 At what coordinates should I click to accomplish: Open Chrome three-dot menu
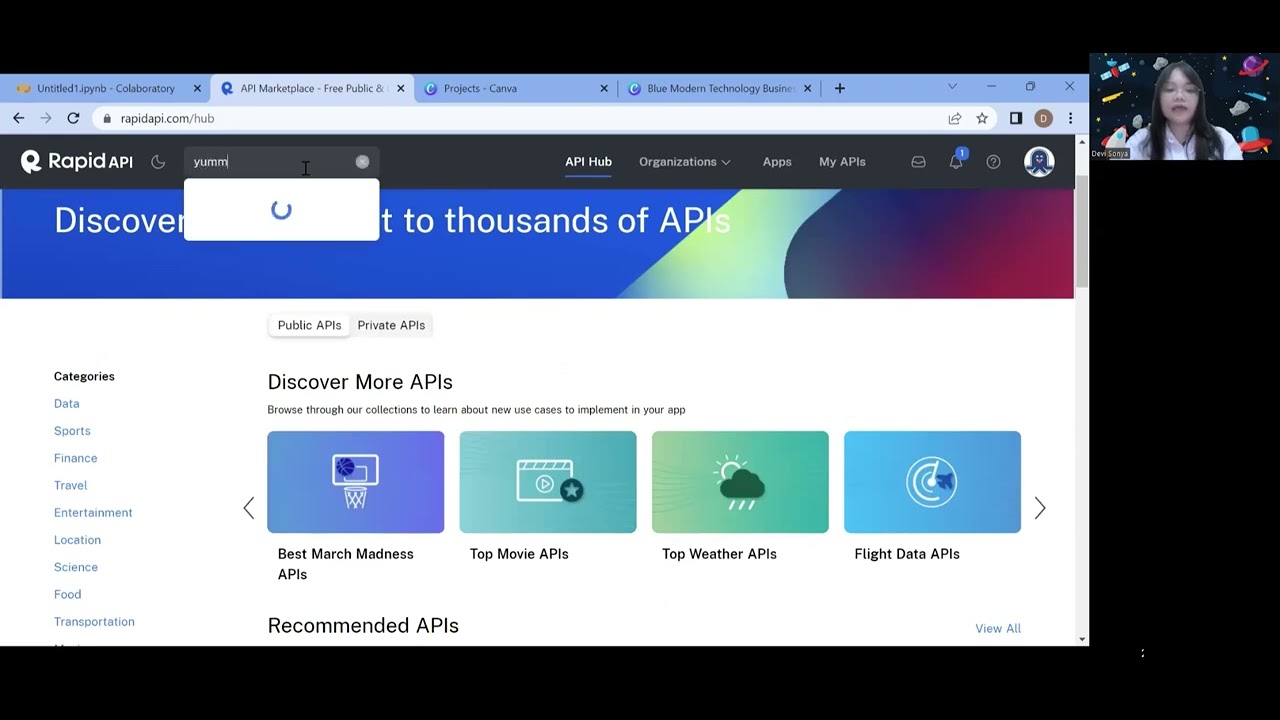pyautogui.click(x=1070, y=118)
